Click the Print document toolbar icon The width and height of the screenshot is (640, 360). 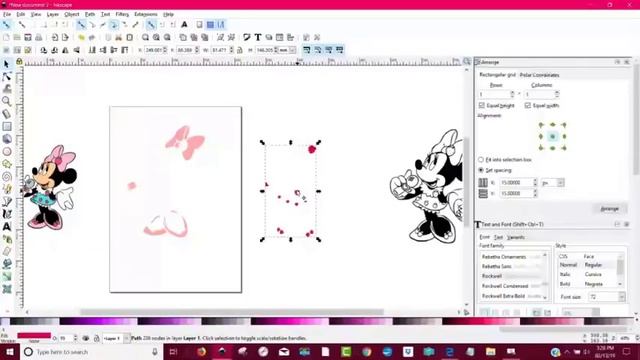(39, 38)
